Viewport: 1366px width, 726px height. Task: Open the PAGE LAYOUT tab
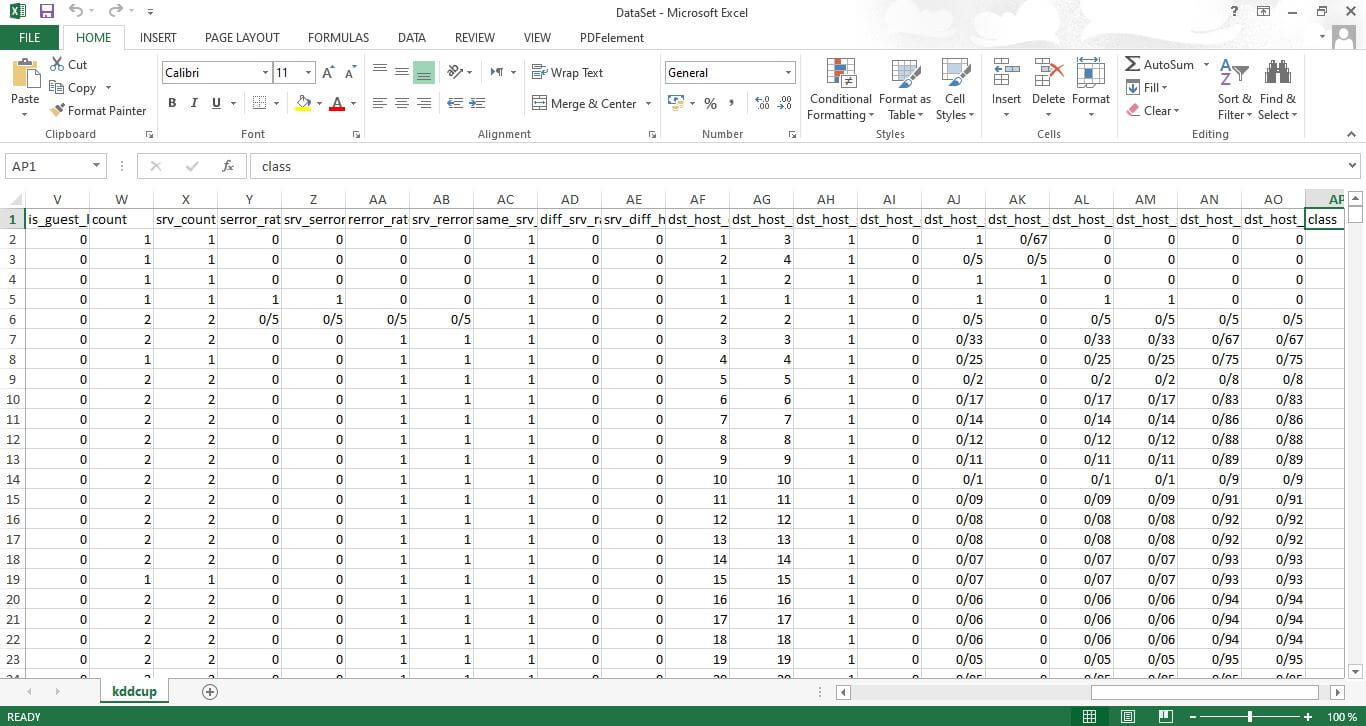coord(242,37)
